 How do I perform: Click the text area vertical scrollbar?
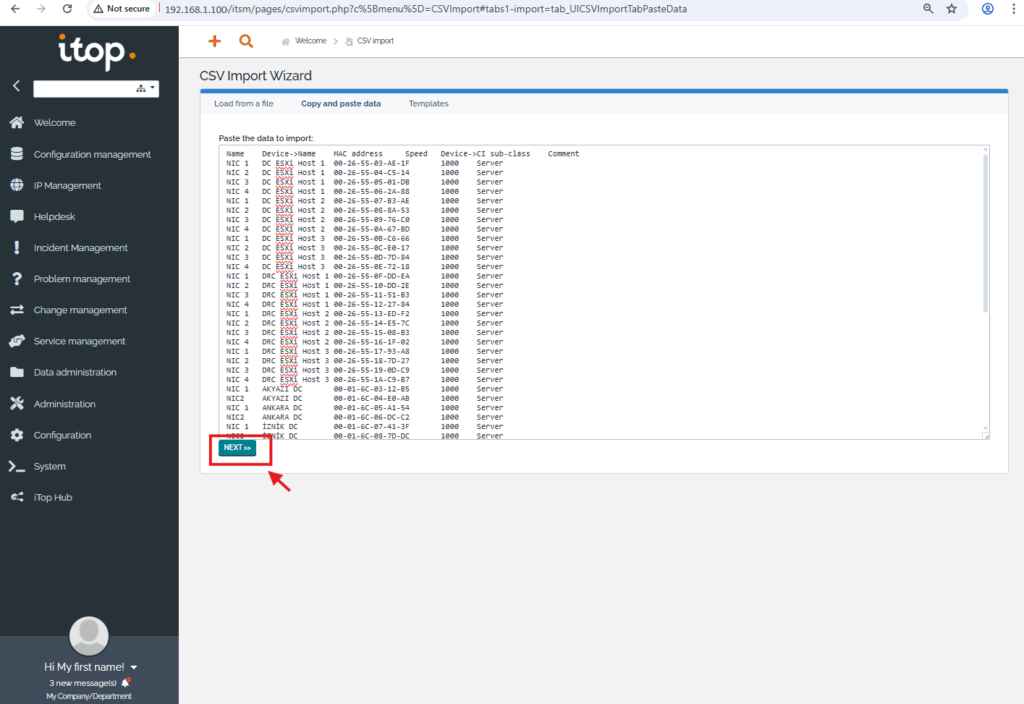pyautogui.click(x=985, y=230)
